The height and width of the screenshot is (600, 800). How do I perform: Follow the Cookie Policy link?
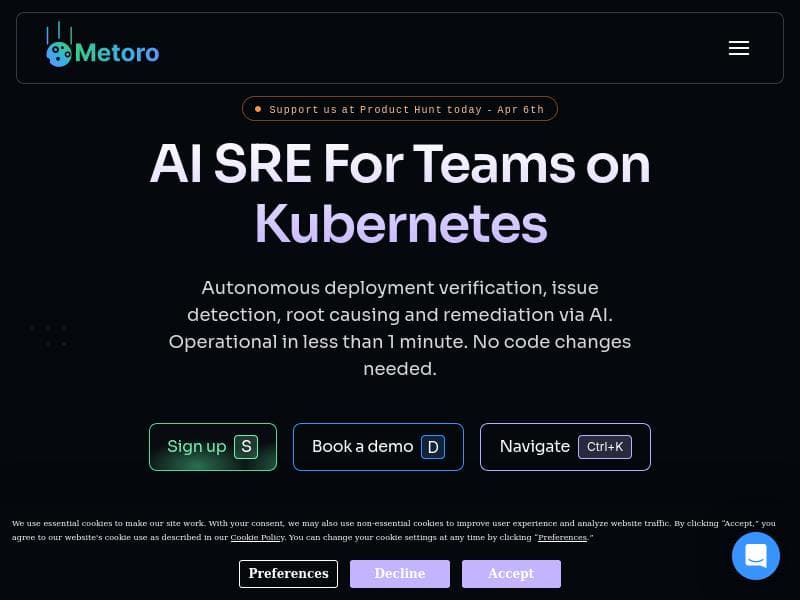point(257,537)
